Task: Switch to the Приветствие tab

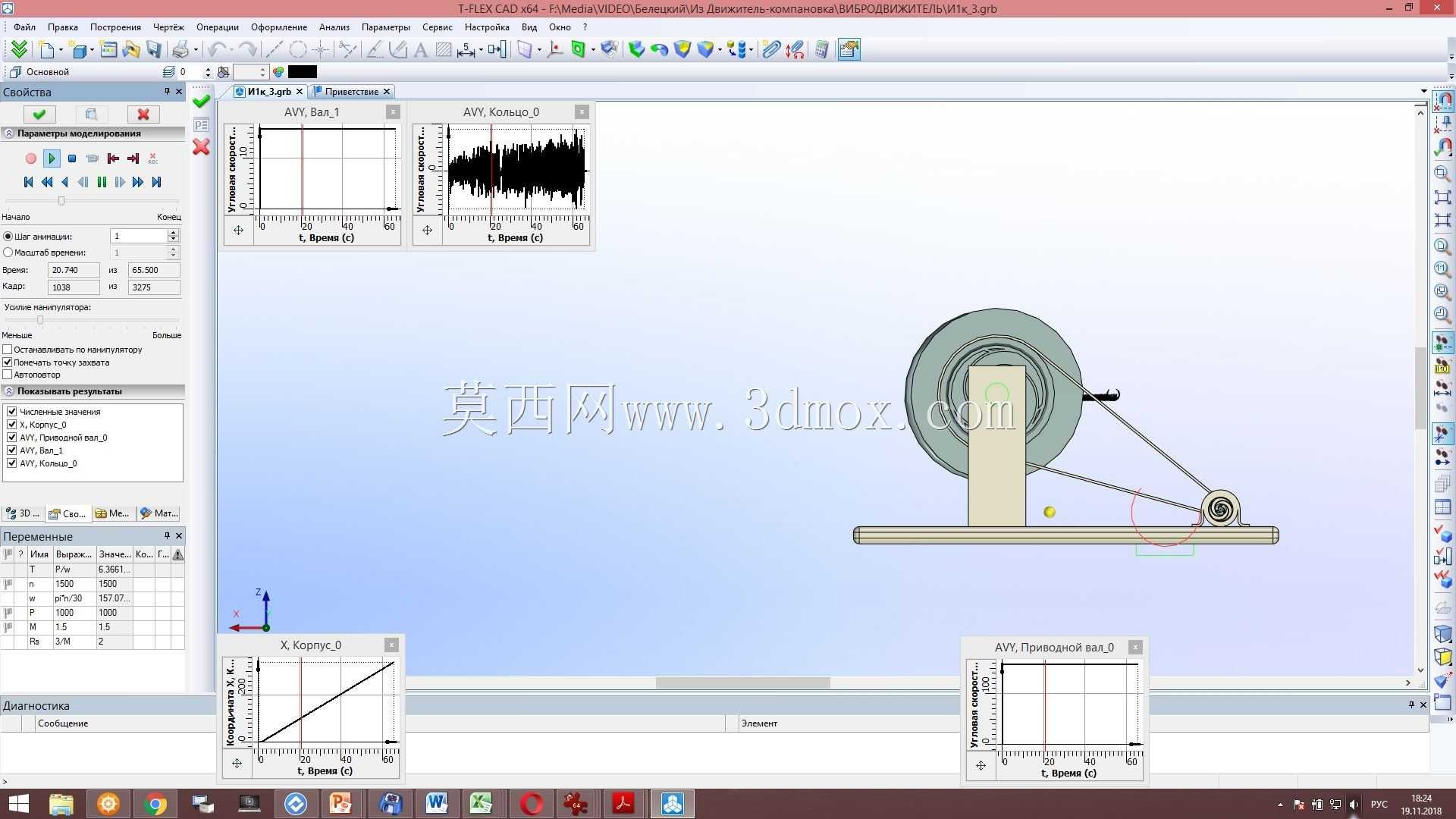Action: (351, 92)
